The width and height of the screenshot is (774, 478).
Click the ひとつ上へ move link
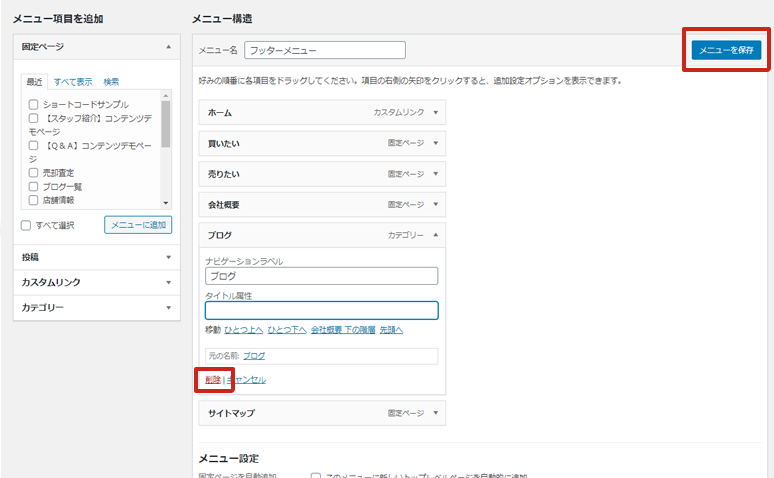click(x=244, y=329)
